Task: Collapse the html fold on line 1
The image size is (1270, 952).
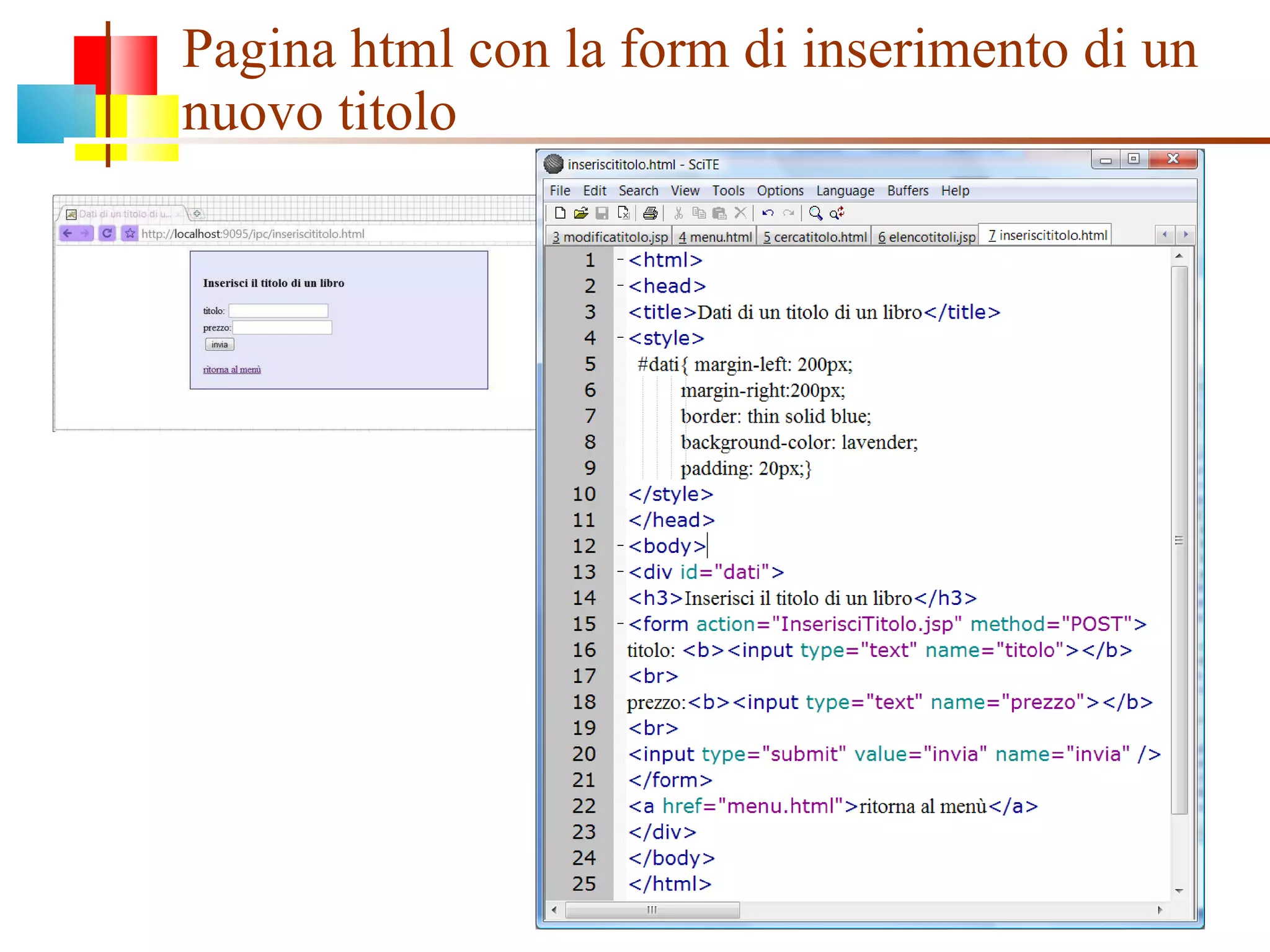Action: 620,260
